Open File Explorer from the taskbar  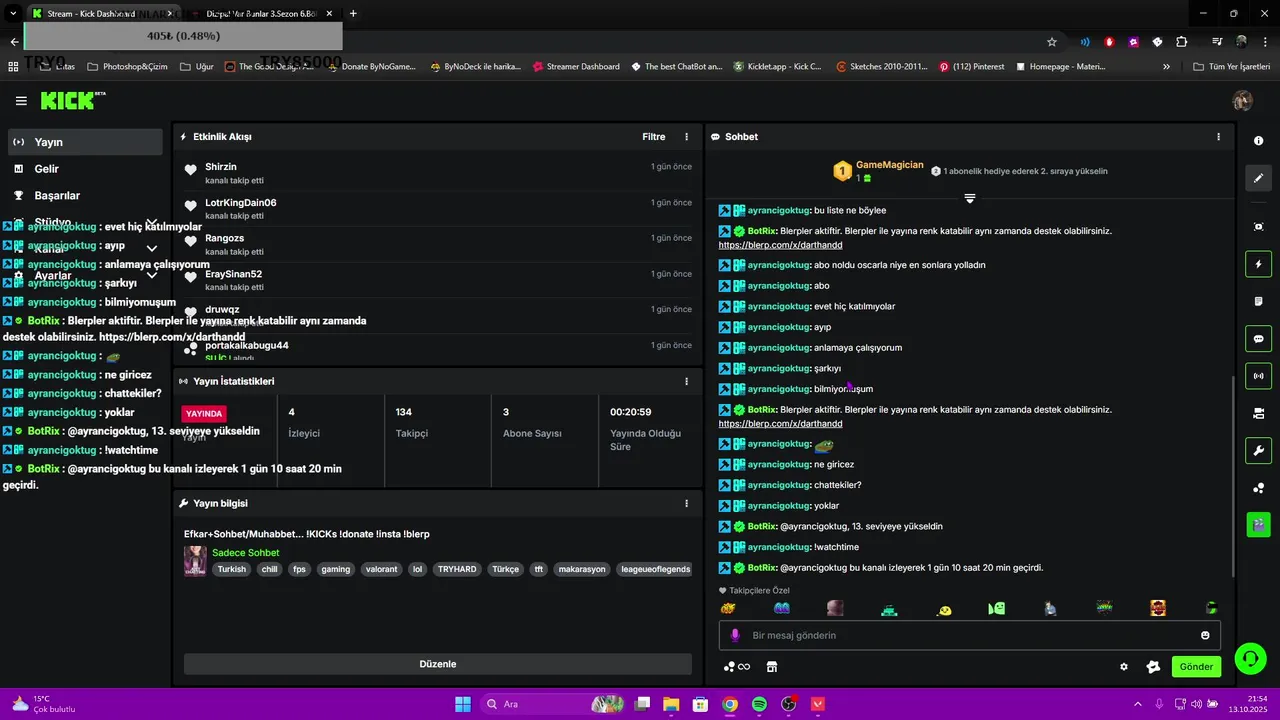point(671,704)
